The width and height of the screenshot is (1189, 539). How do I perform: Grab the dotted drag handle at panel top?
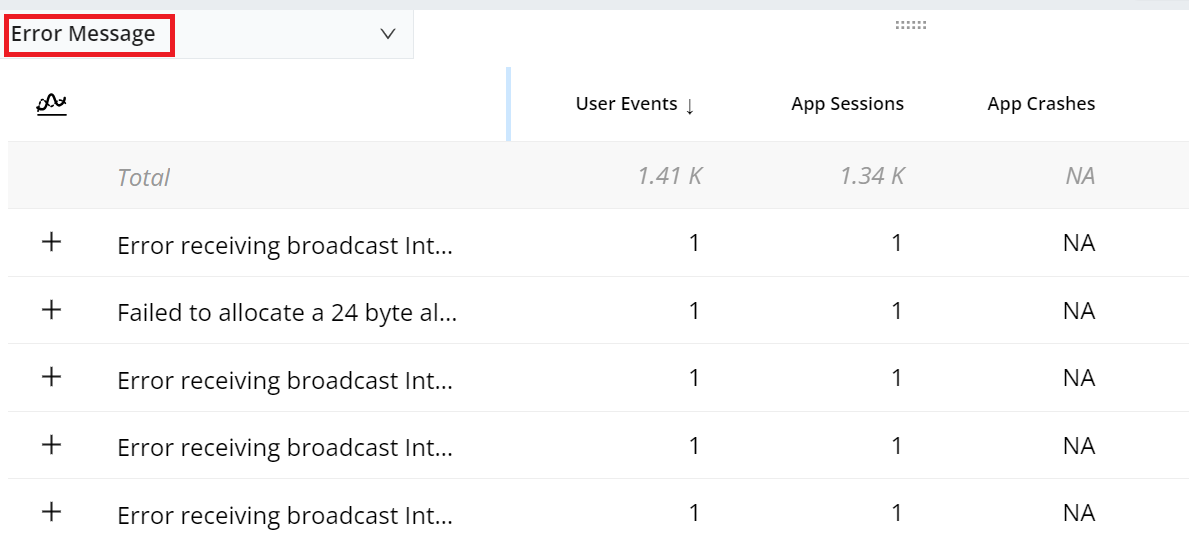(x=910, y=25)
